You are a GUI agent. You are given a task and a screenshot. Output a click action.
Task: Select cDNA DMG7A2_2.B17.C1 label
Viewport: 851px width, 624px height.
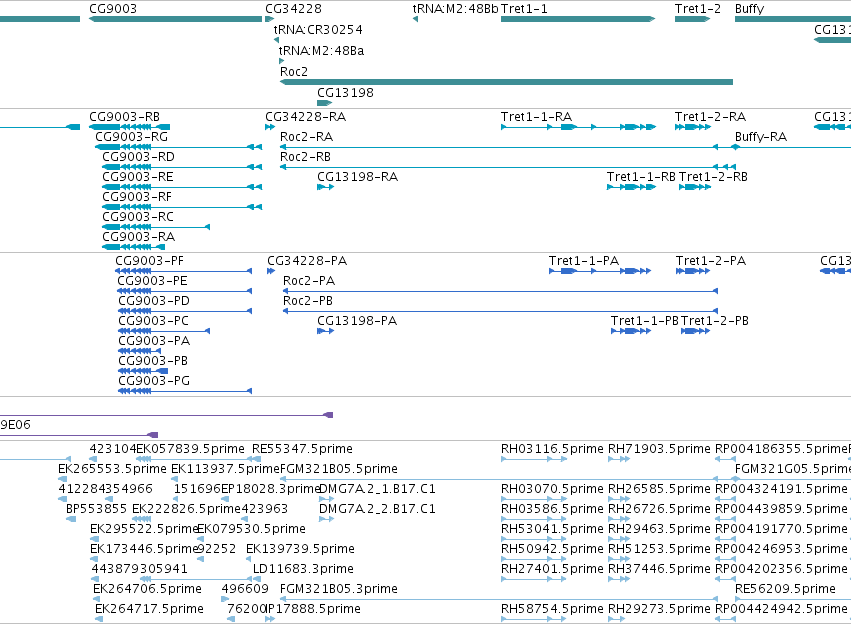pyautogui.click(x=377, y=510)
